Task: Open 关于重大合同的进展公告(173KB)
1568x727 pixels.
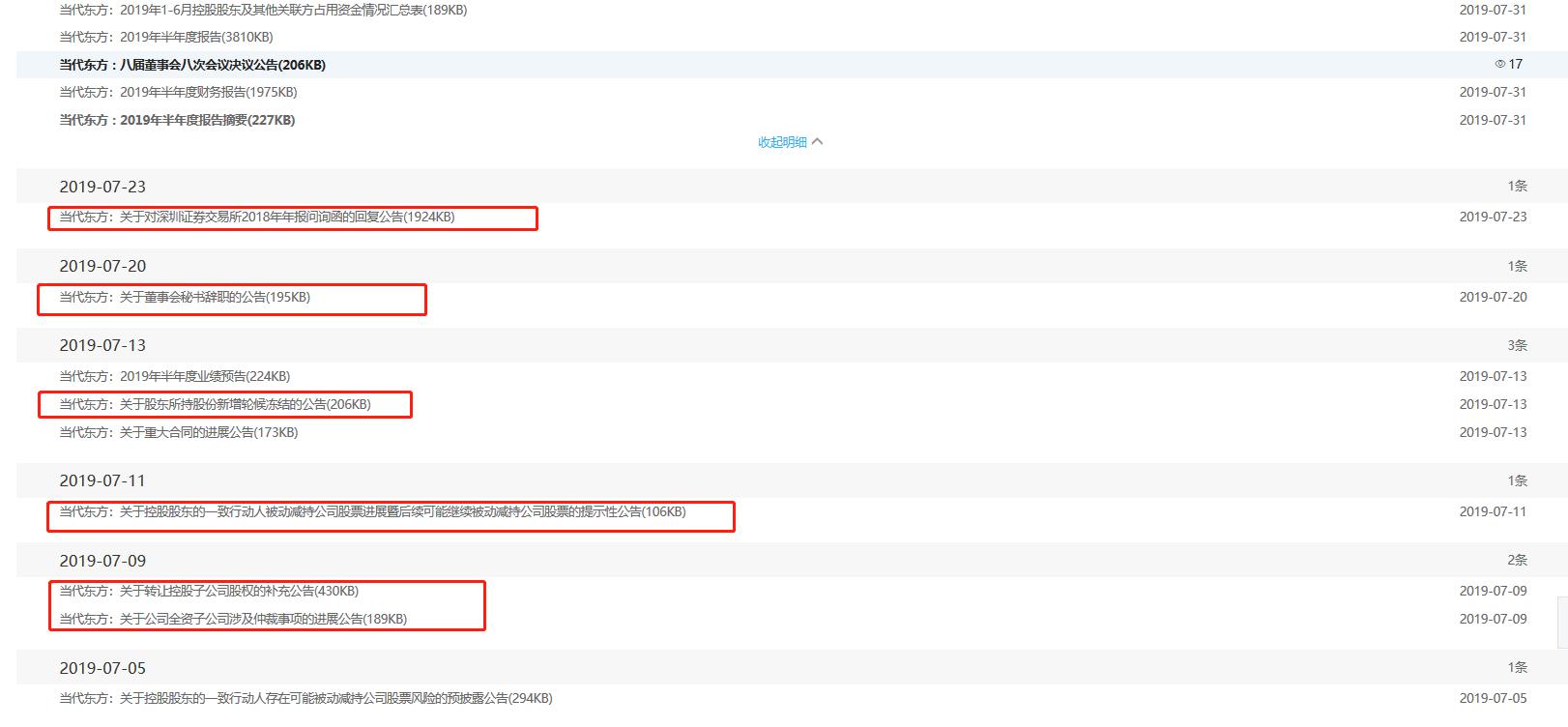Action: (x=179, y=432)
